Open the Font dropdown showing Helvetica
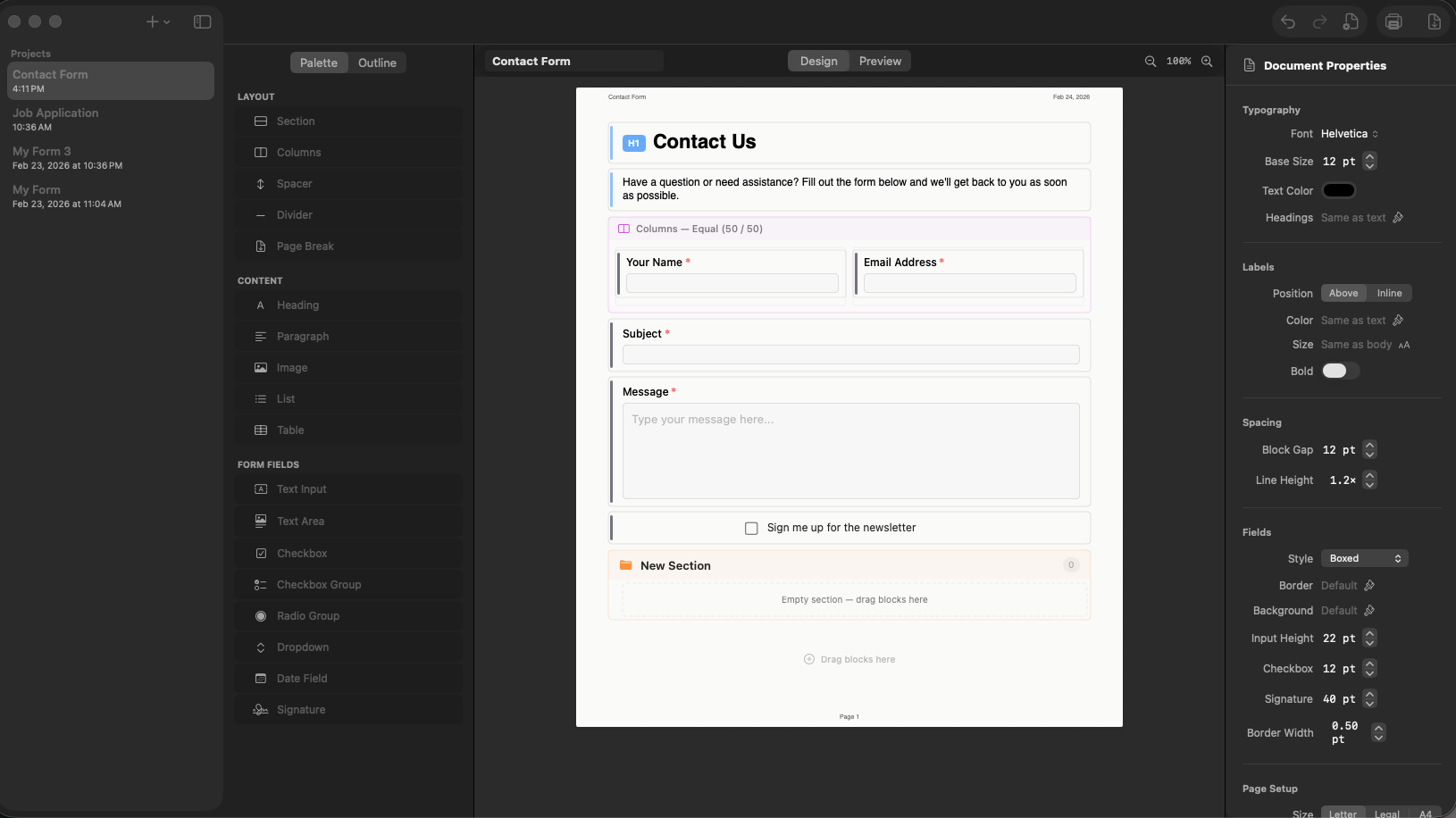 1348,133
